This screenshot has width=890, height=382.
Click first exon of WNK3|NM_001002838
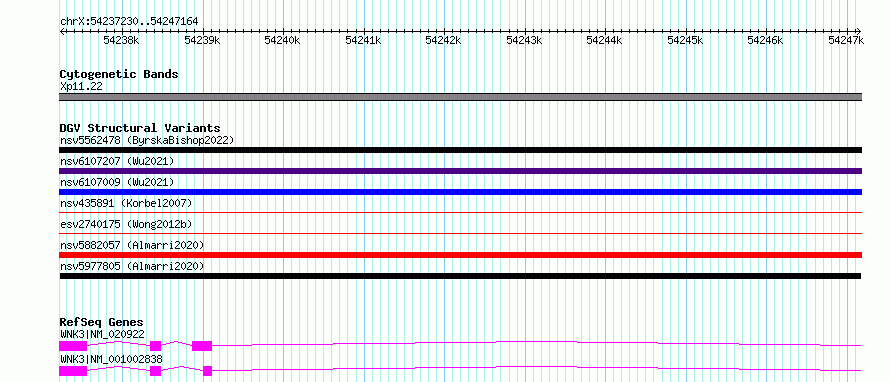pyautogui.click(x=73, y=371)
